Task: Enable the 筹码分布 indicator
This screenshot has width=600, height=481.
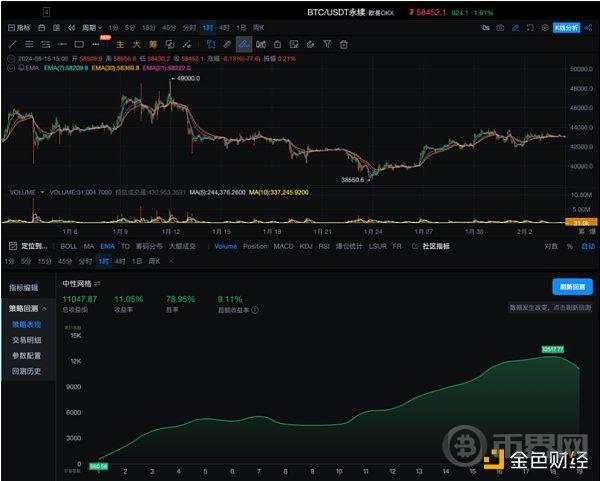Action: 149,246
